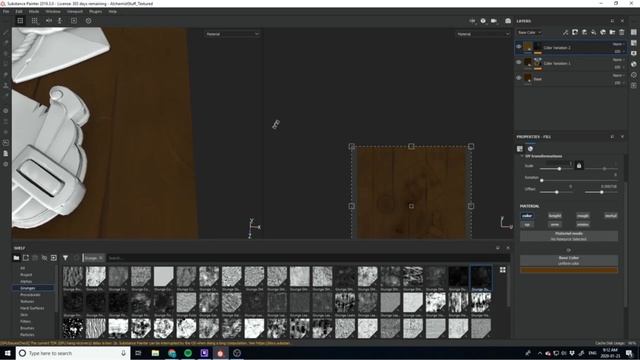Delete layer with the trash icon
640x360 pixels.
(622, 32)
